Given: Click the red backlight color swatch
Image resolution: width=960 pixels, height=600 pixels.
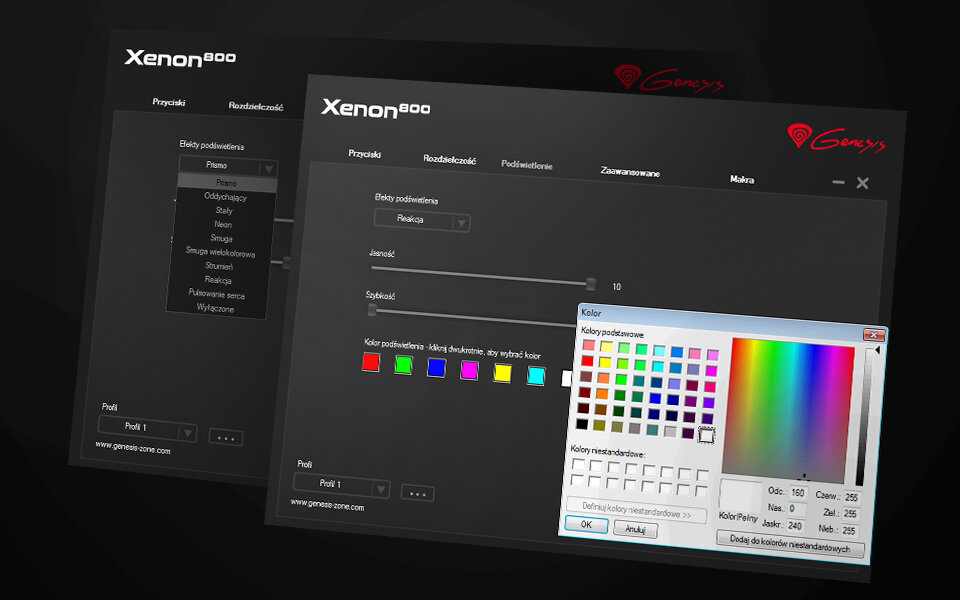Looking at the screenshot, I should [371, 363].
